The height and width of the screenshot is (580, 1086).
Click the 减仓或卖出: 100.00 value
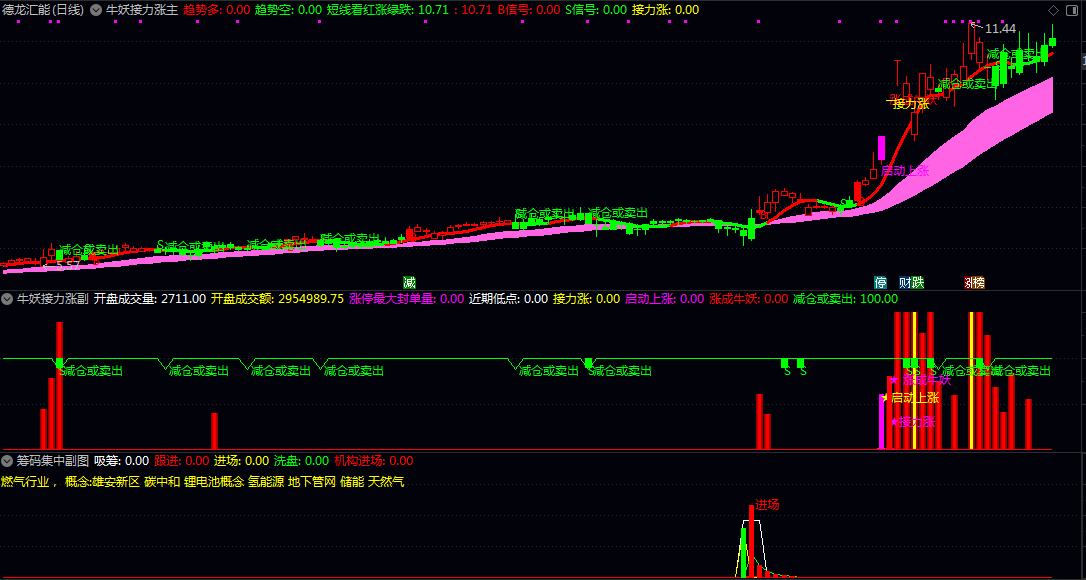pos(845,299)
